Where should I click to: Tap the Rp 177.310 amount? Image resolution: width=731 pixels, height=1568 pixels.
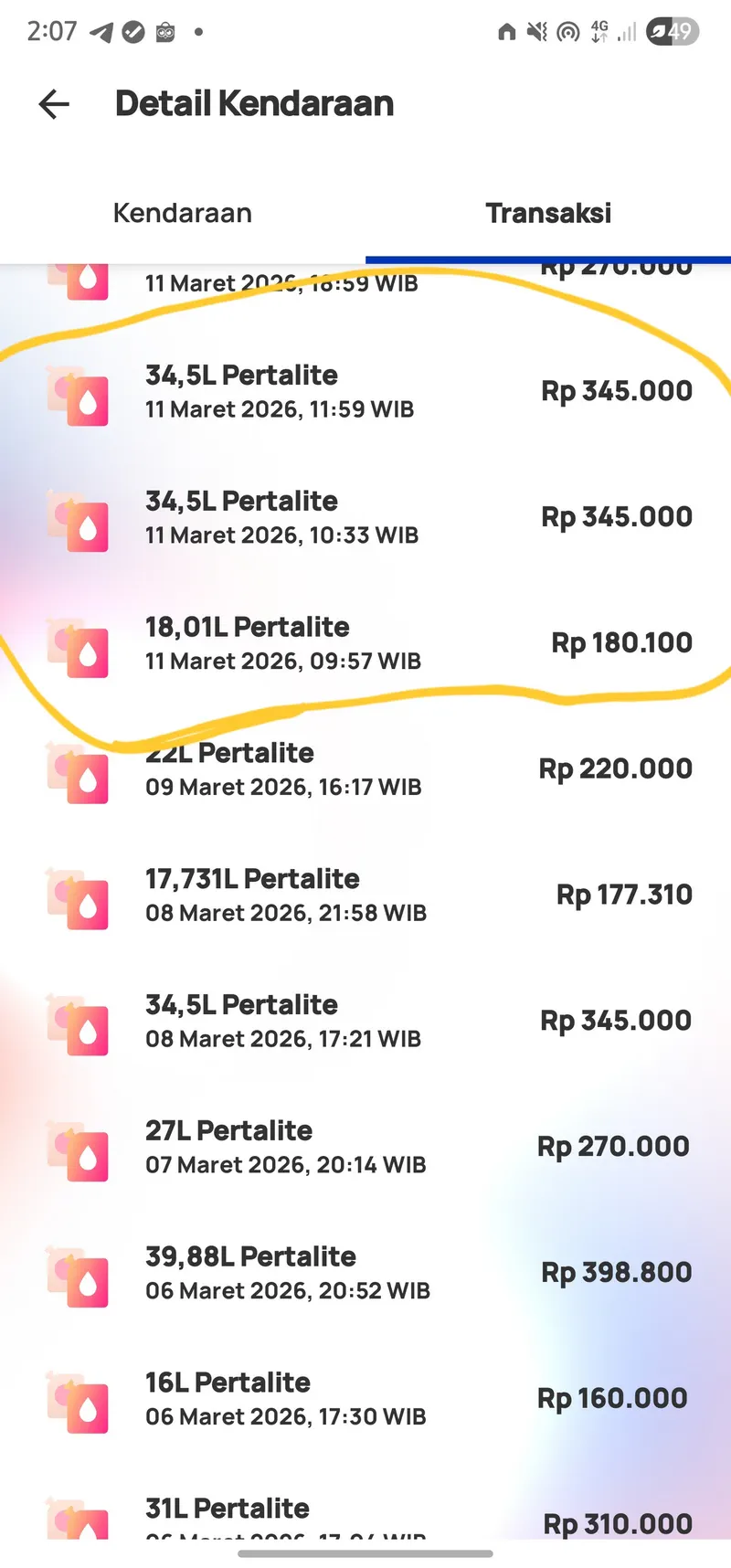624,895
